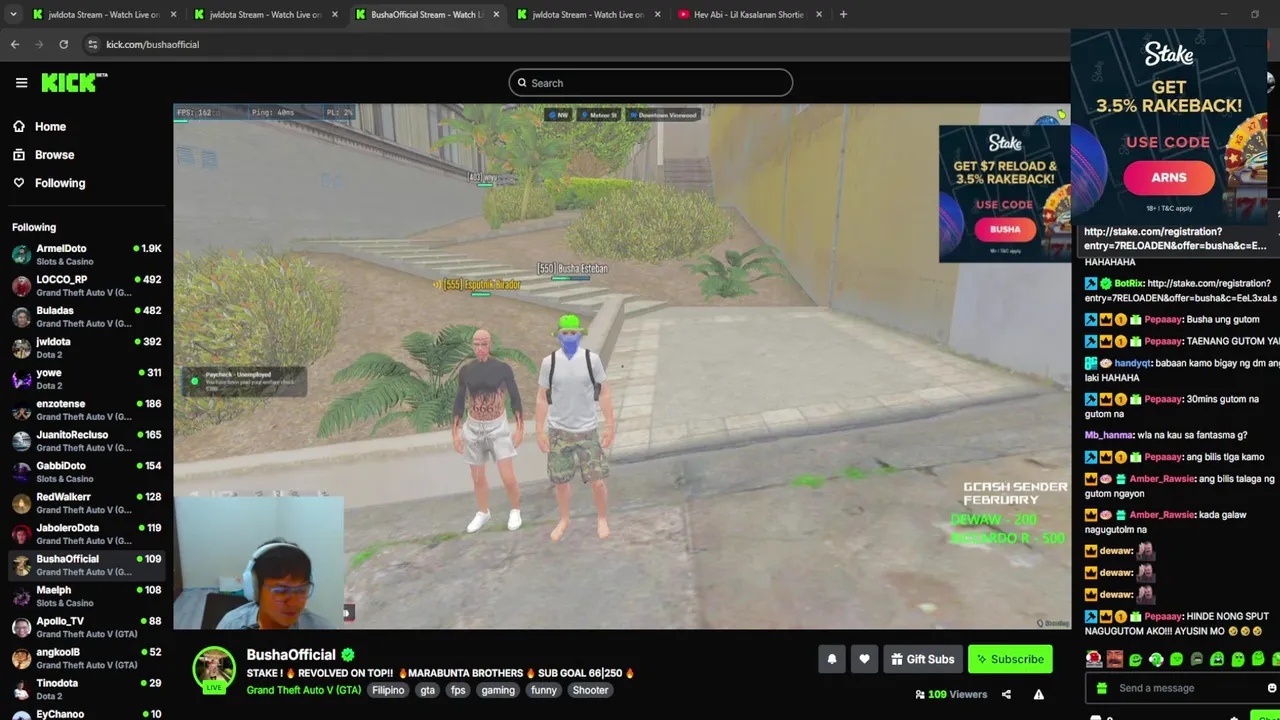
Task: Click the gift icon in chat input
Action: [1102, 688]
